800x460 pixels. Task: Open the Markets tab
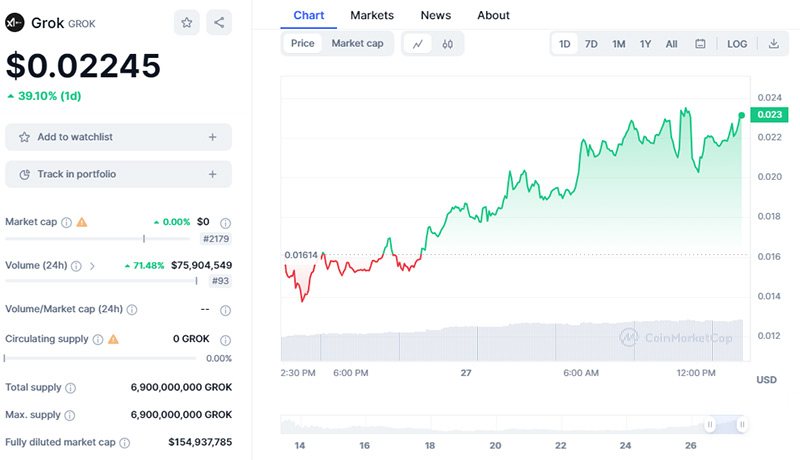coord(372,15)
